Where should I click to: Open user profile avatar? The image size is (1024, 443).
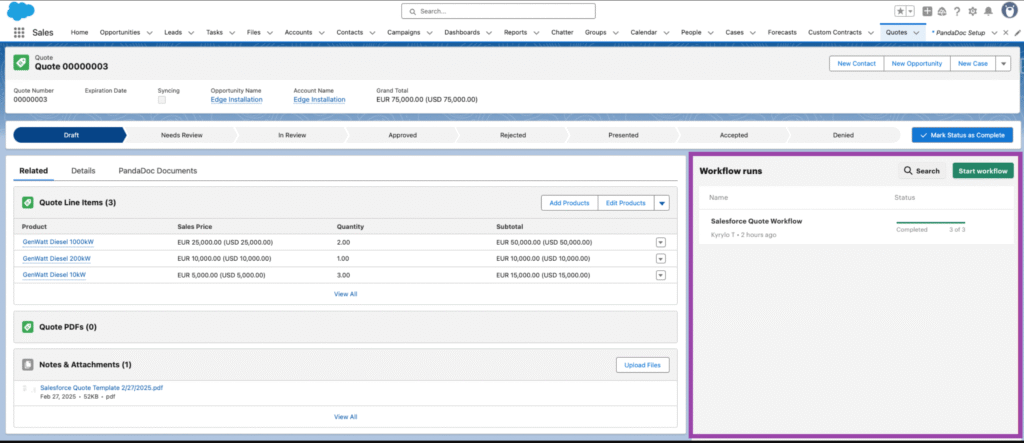coord(1010,10)
